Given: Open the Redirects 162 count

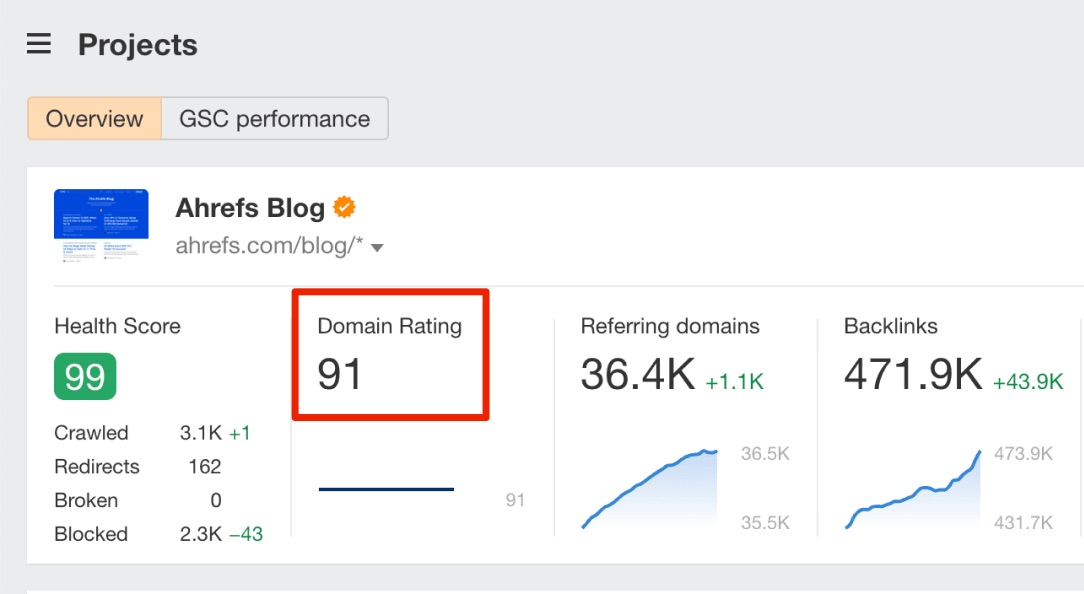Looking at the screenshot, I should pos(204,467).
